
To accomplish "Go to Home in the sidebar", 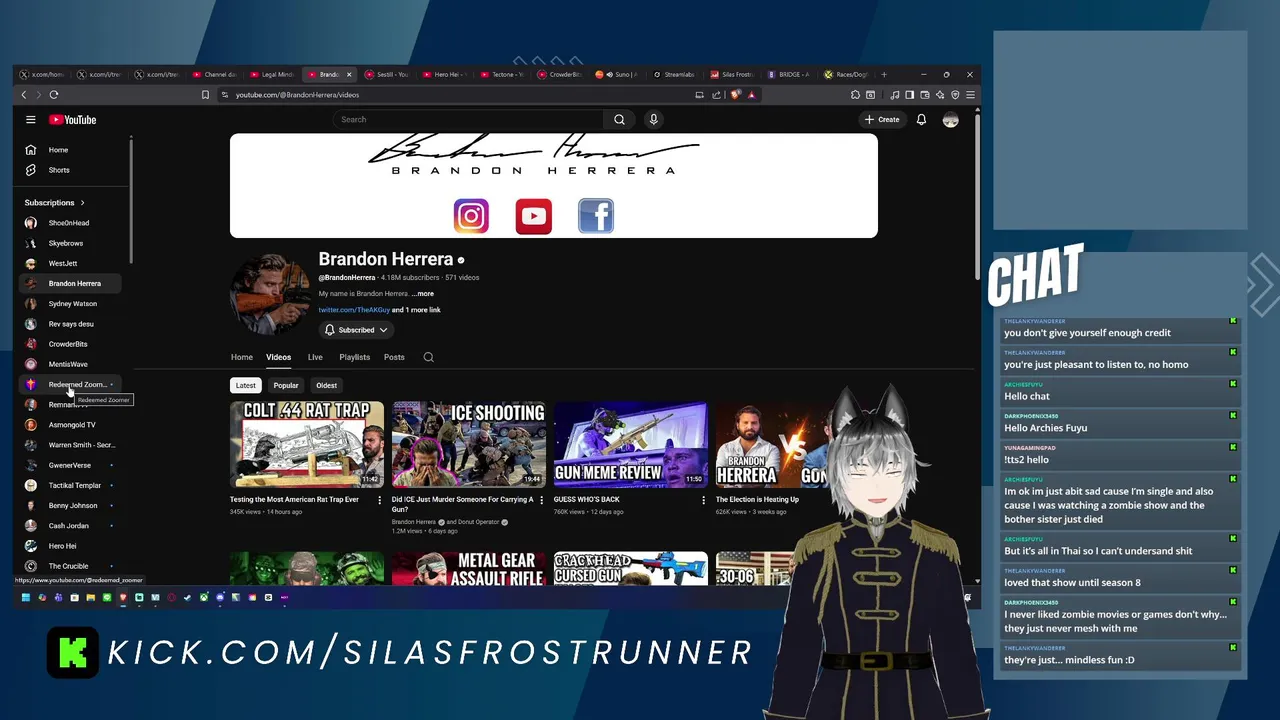I will [x=72, y=150].
